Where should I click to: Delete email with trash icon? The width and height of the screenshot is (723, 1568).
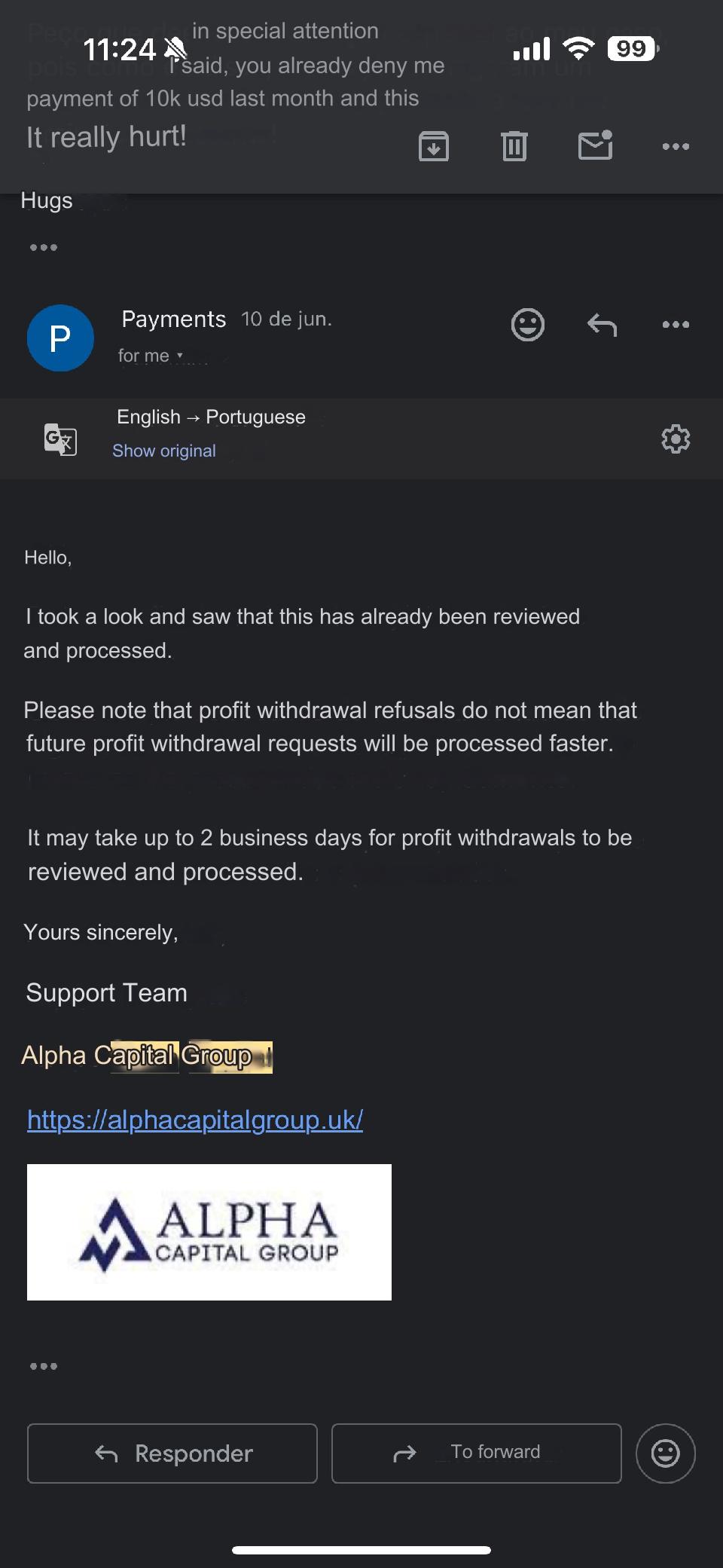coord(514,146)
